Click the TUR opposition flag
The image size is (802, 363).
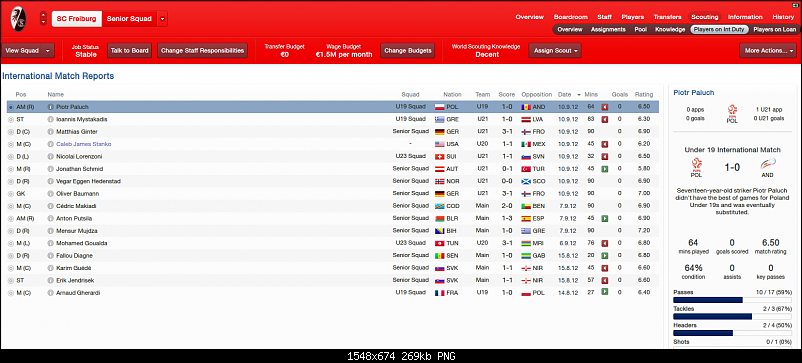[526, 169]
